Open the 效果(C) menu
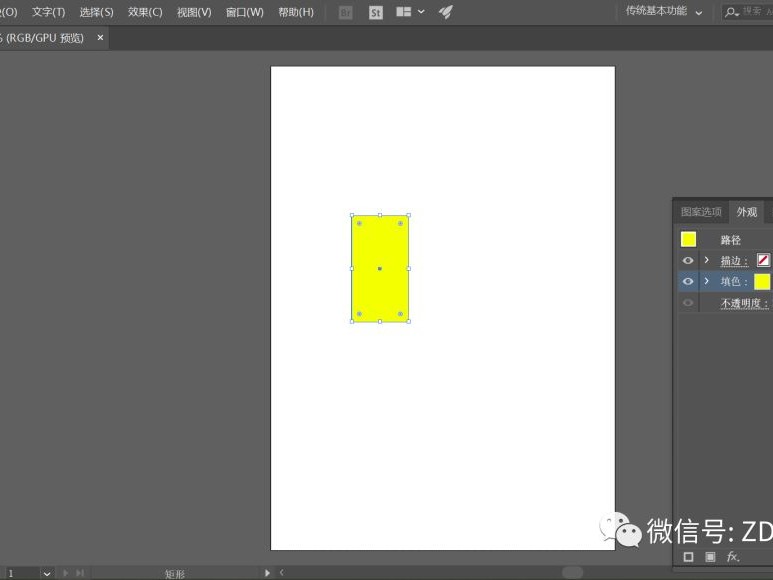773x580 pixels. click(145, 12)
